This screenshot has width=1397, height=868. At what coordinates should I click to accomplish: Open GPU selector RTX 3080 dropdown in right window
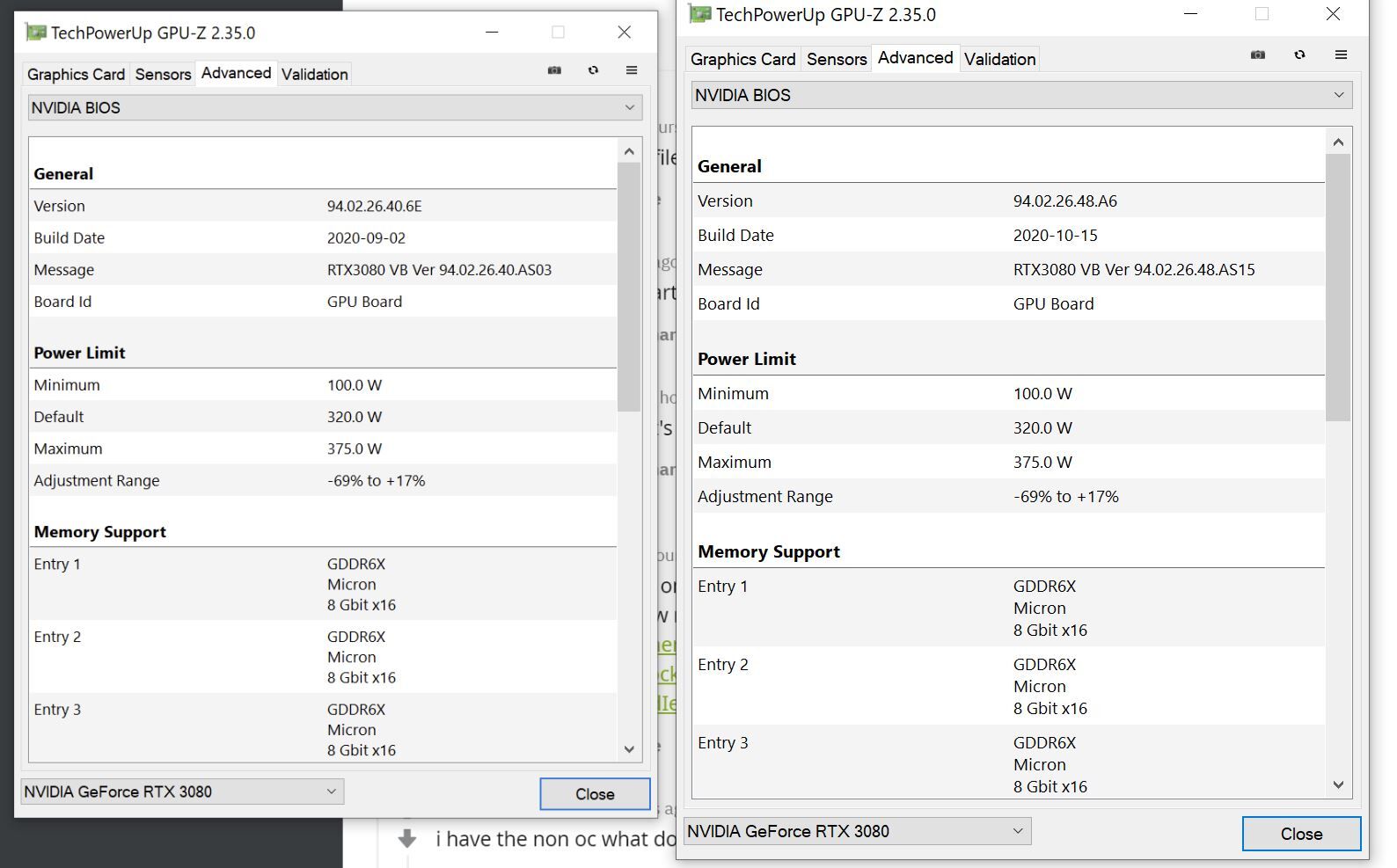coord(858,831)
